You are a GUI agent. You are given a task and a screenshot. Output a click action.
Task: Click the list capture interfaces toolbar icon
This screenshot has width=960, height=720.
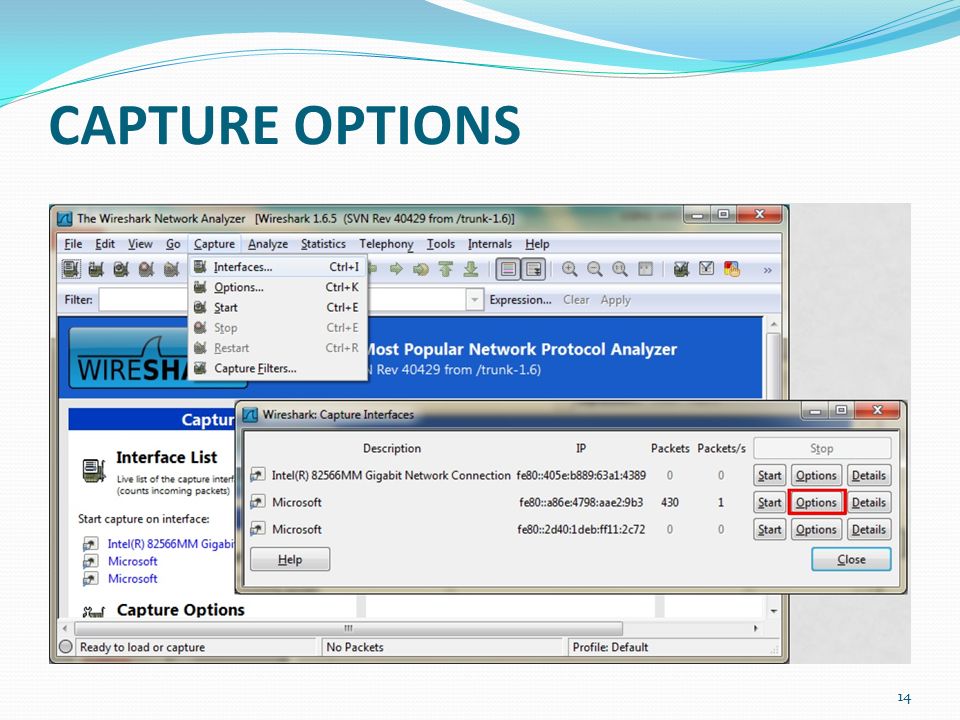click(x=71, y=269)
